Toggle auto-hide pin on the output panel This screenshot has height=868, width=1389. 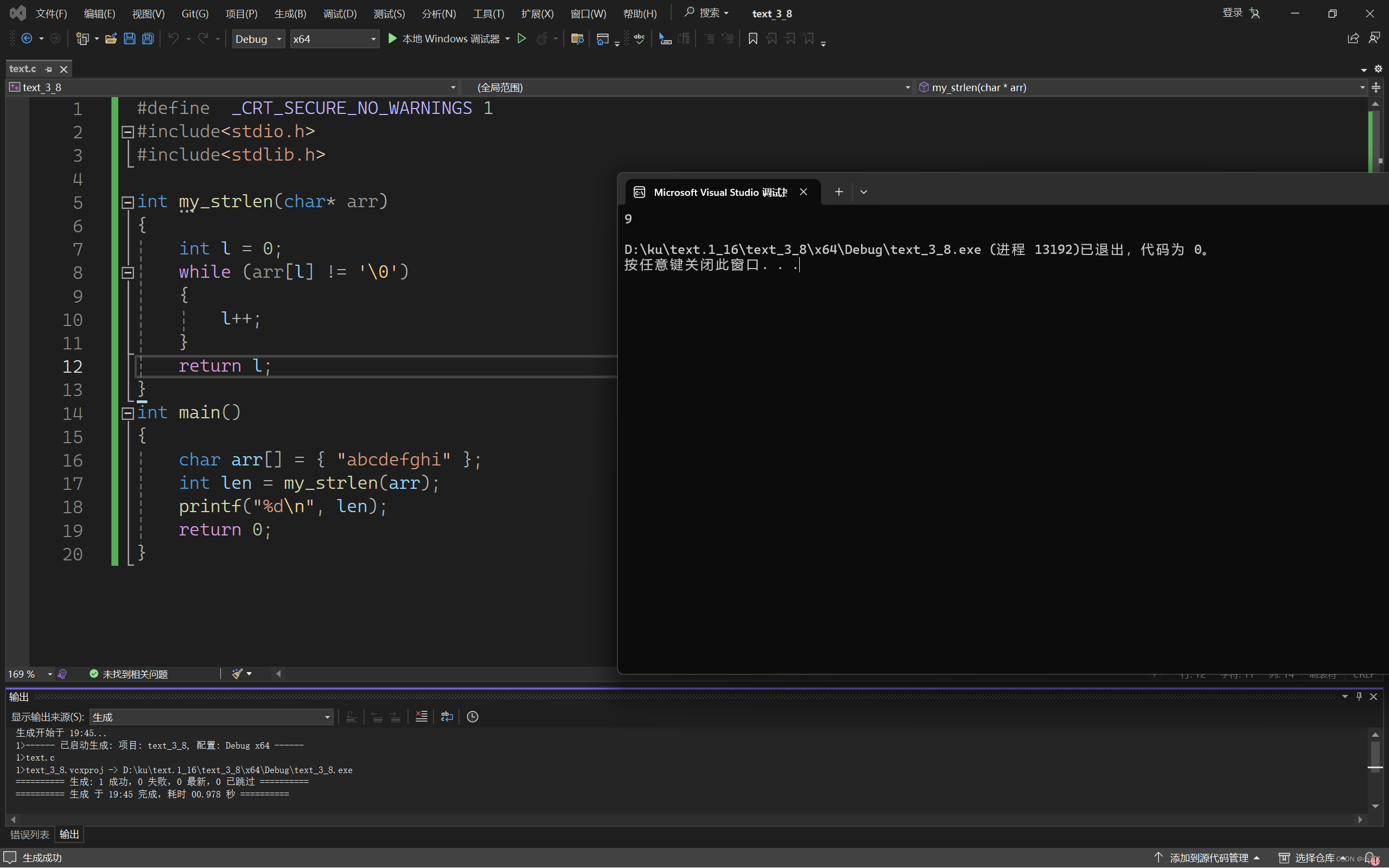(x=1359, y=697)
